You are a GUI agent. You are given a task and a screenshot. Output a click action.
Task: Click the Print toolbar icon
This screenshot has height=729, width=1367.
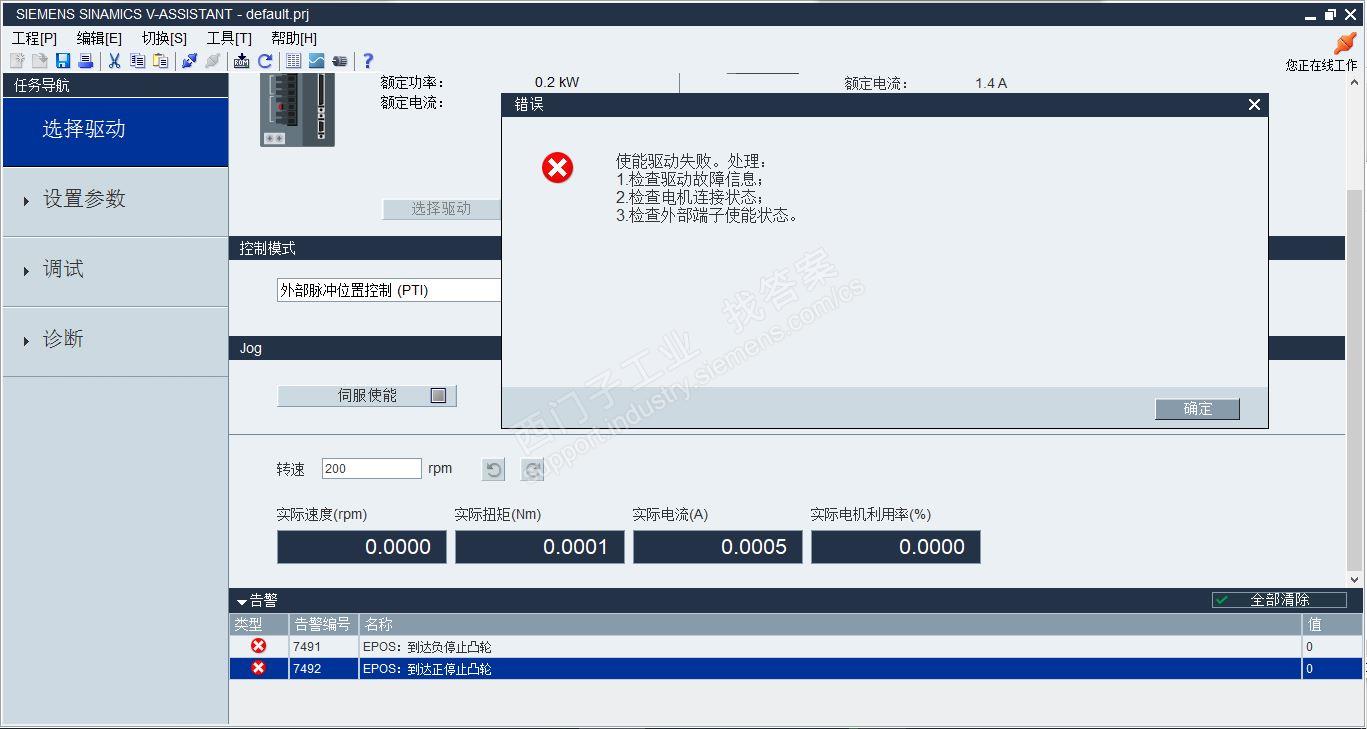tap(86, 61)
